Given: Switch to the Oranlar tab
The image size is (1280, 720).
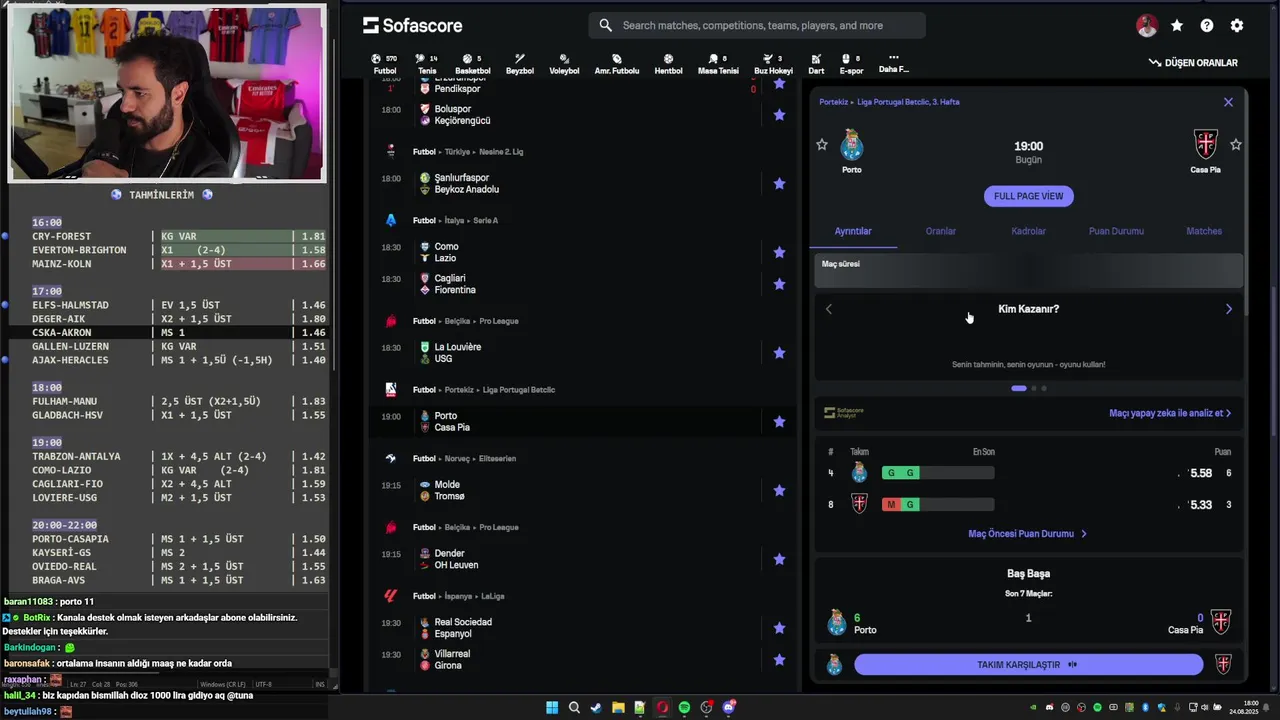Looking at the screenshot, I should coord(941,231).
